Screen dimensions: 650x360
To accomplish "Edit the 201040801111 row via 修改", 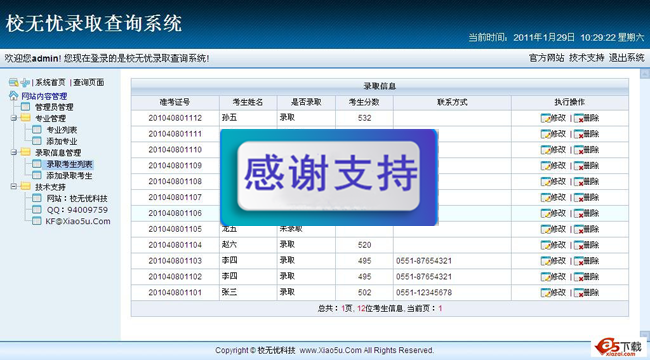I will (553, 134).
